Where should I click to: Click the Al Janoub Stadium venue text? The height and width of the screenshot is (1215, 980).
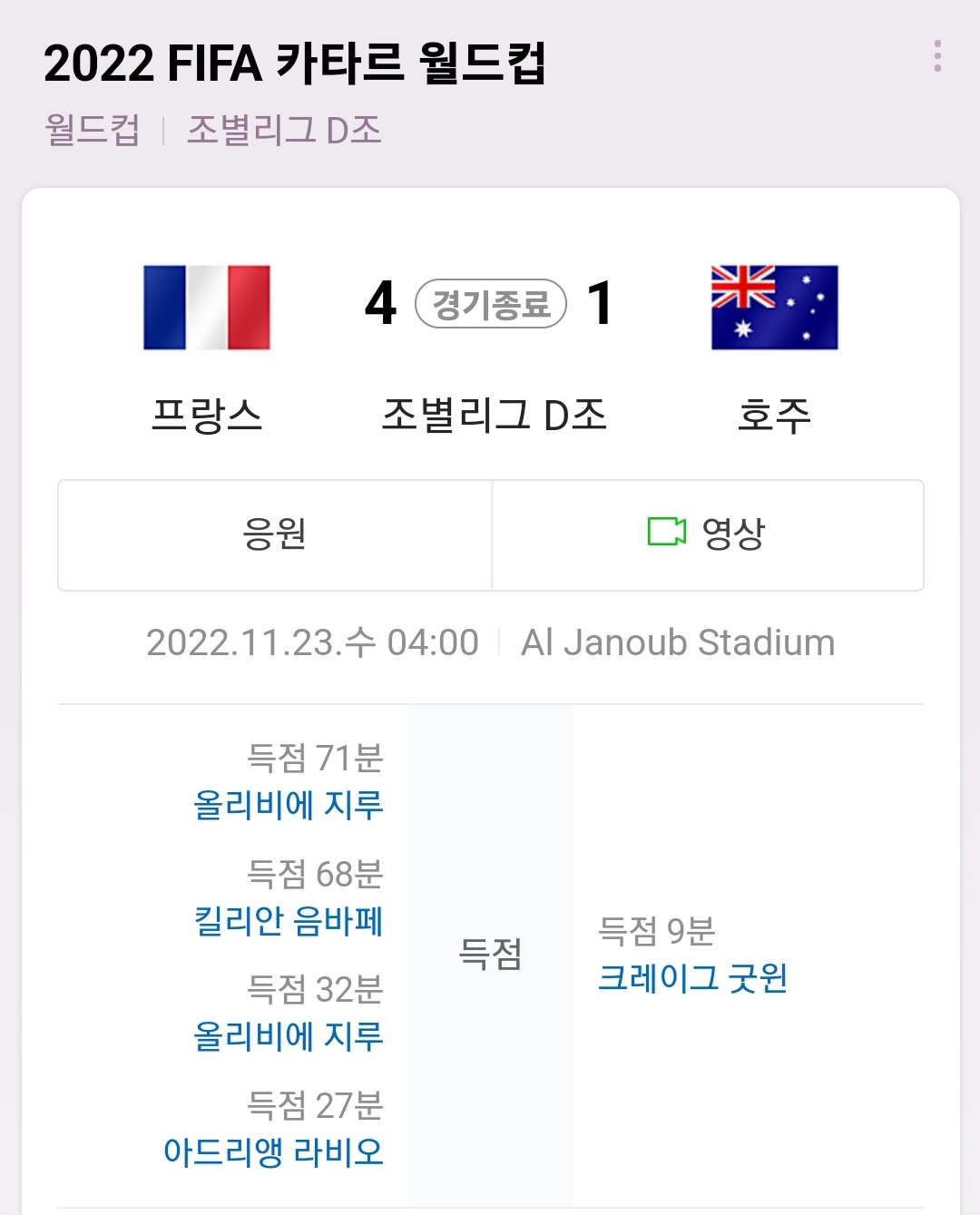[678, 642]
